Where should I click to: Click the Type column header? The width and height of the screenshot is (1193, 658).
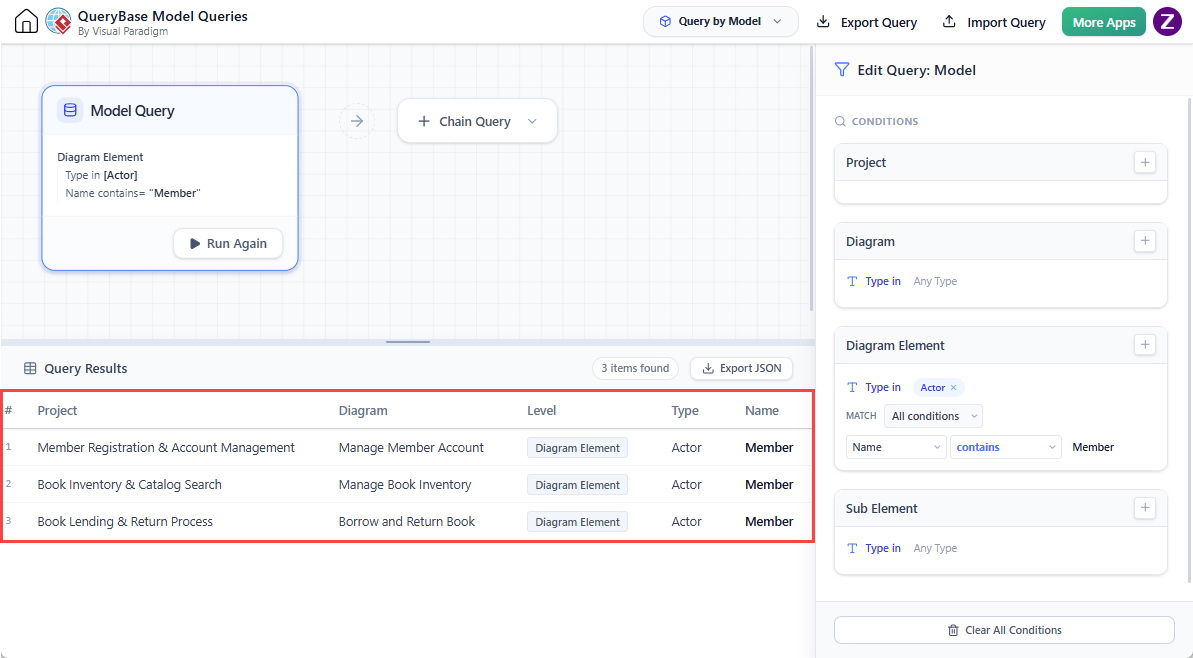685,410
